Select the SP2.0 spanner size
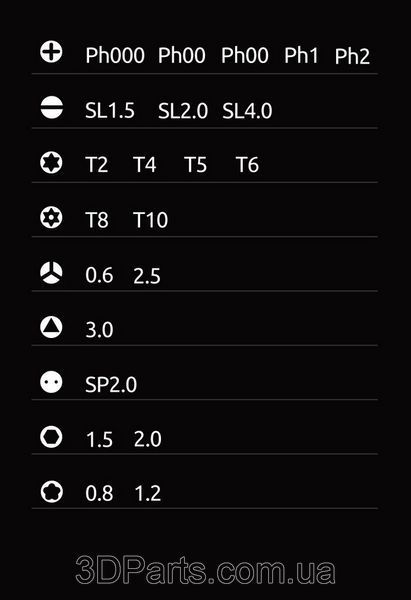 pos(111,385)
